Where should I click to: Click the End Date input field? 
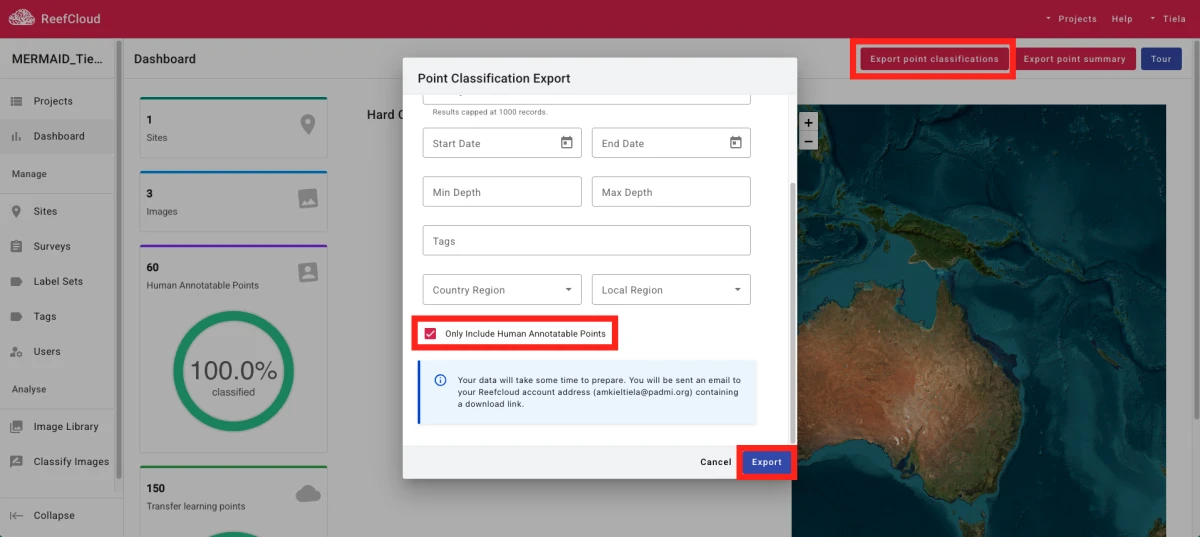point(671,143)
